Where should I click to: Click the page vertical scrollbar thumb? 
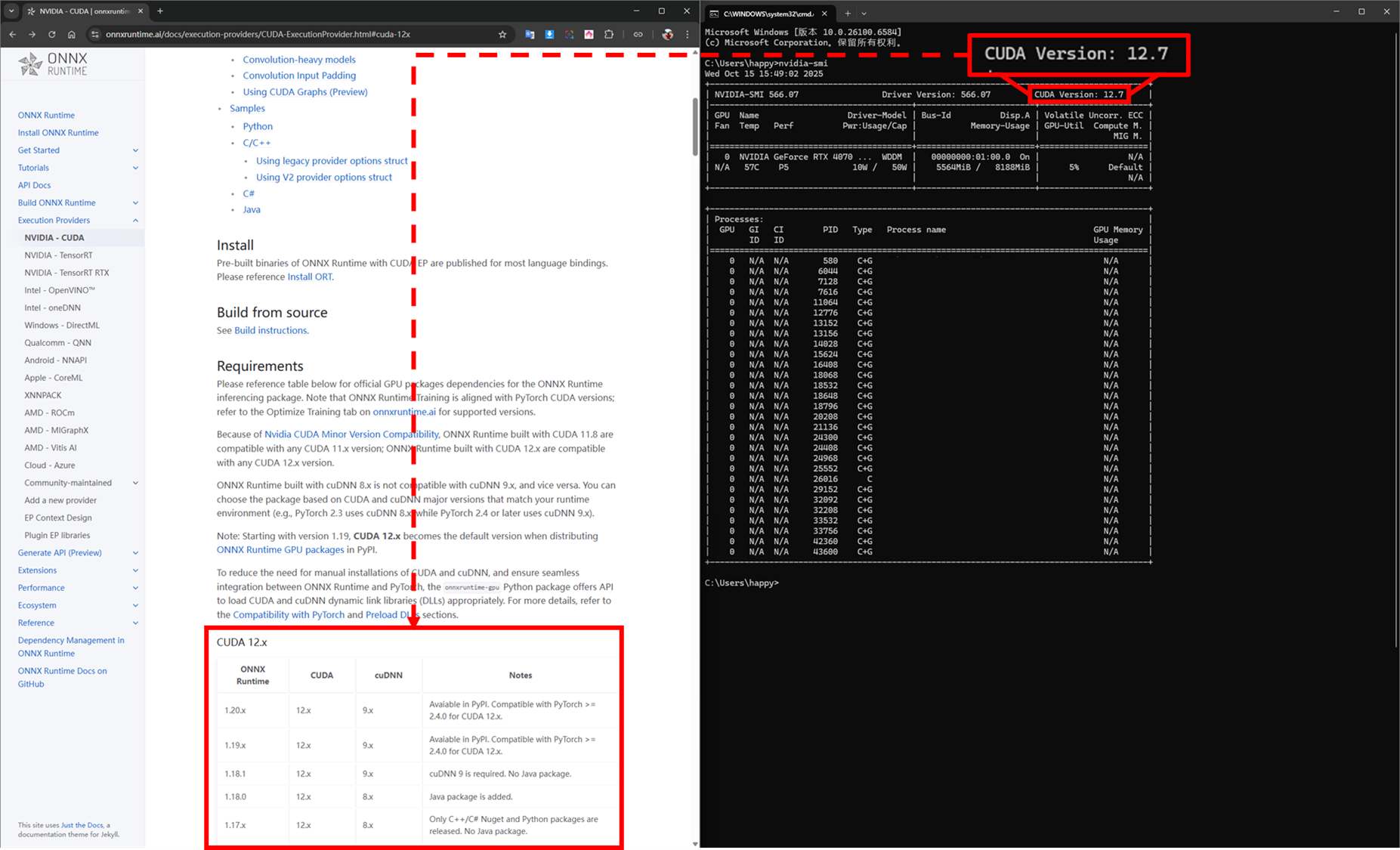695,127
